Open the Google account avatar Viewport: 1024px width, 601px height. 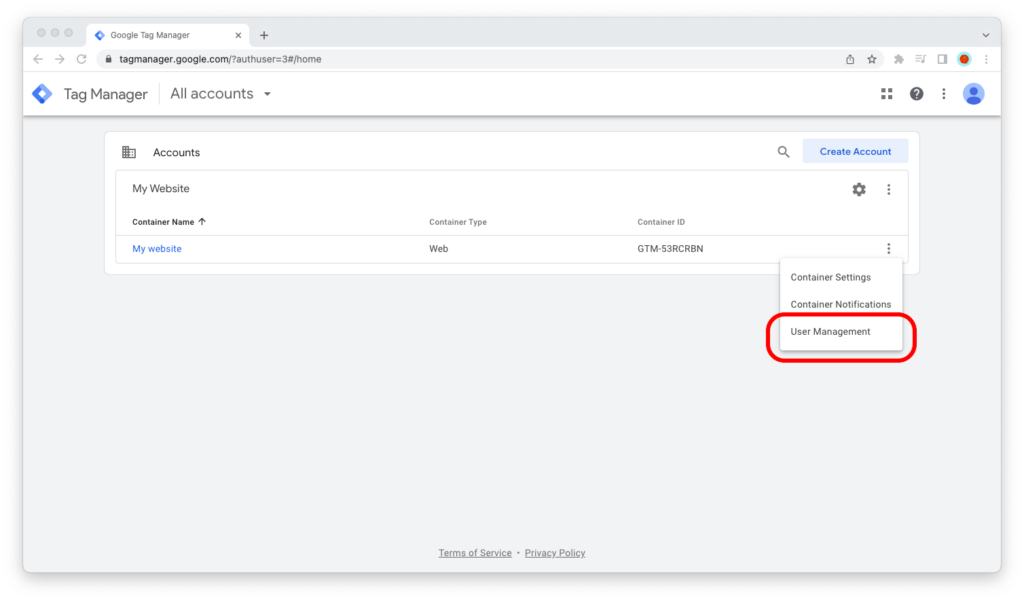pos(973,94)
